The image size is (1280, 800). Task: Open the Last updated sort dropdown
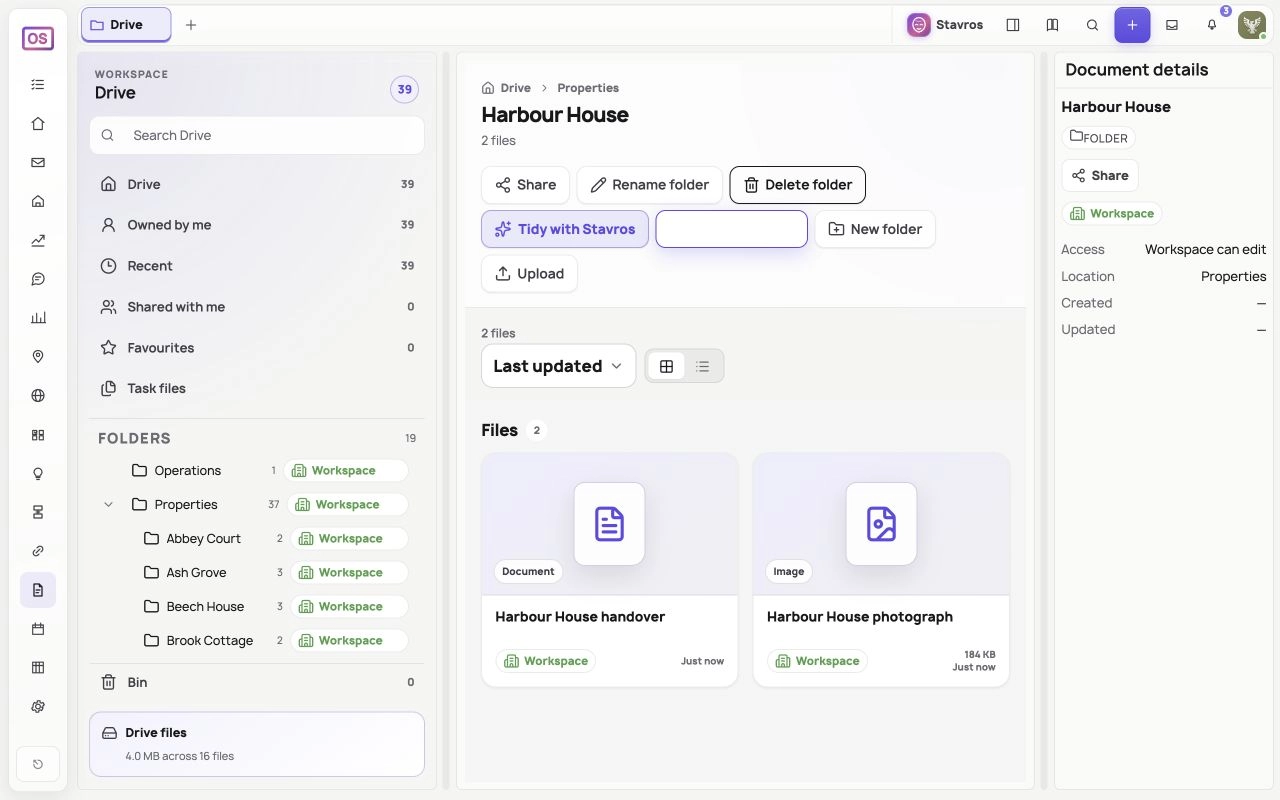tap(558, 366)
